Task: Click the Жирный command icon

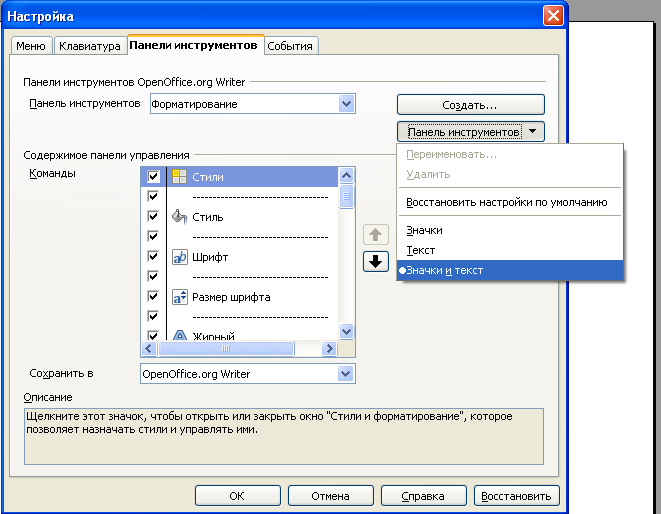Action: pos(180,335)
